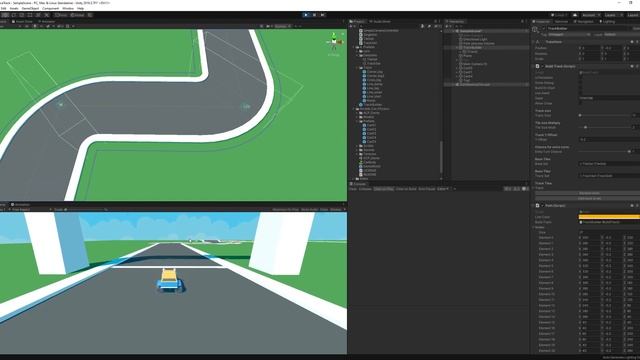
Task: Switch to the Asset Store tab
Action: 22,22
